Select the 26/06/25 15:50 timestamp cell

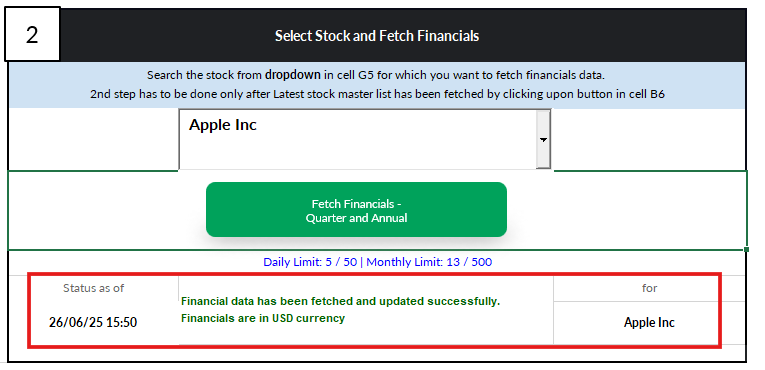93,322
